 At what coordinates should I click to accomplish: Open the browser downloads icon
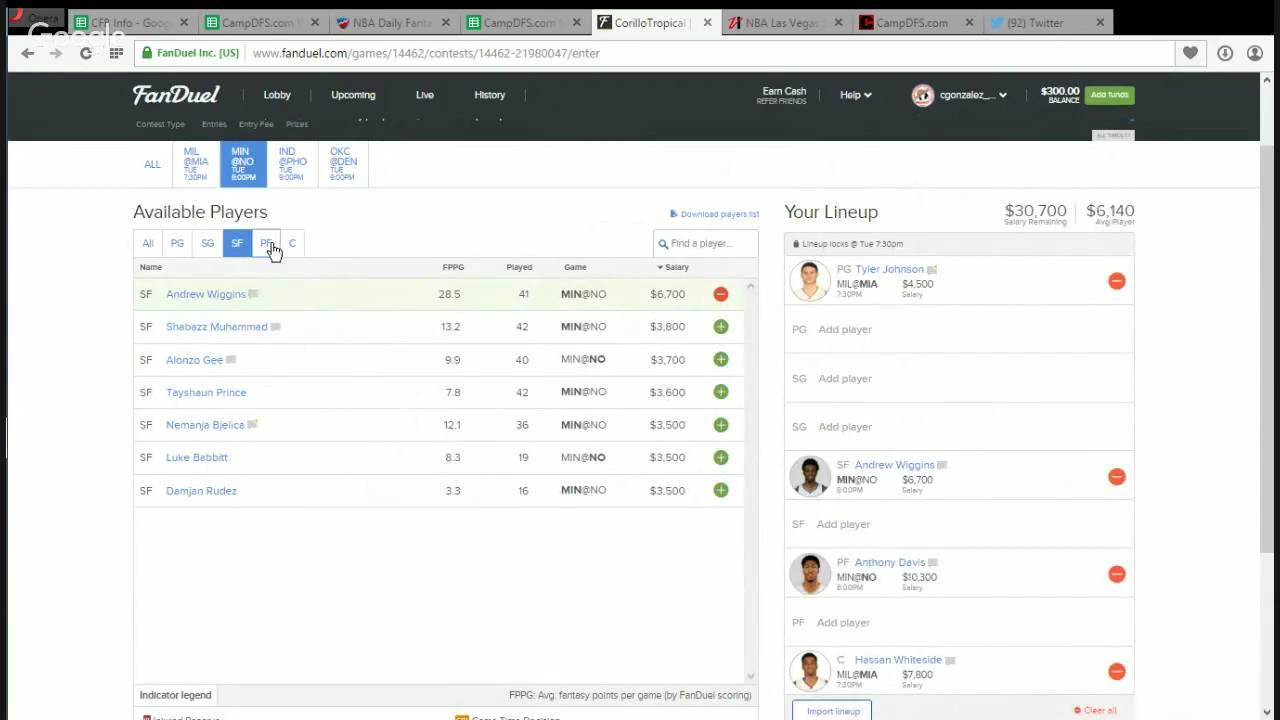coord(1225,53)
